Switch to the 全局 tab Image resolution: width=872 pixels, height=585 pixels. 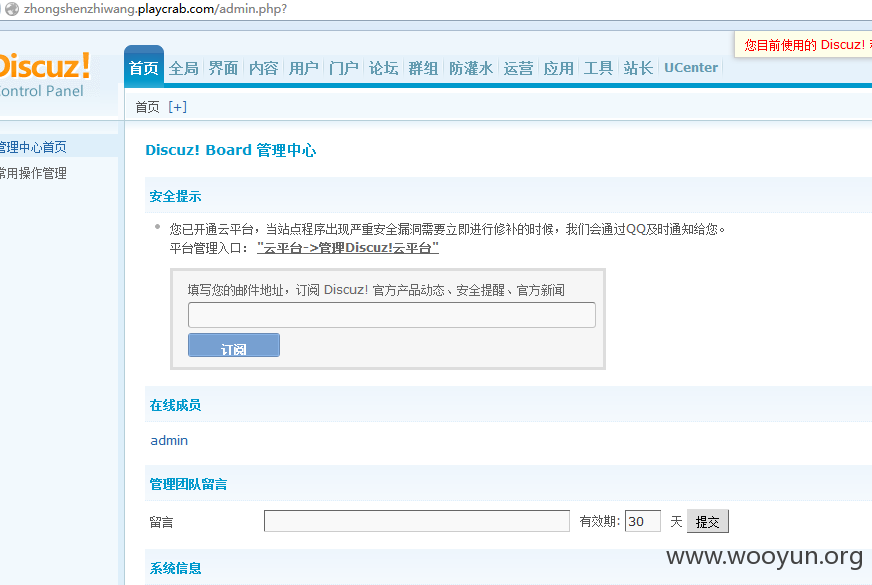[x=184, y=68]
